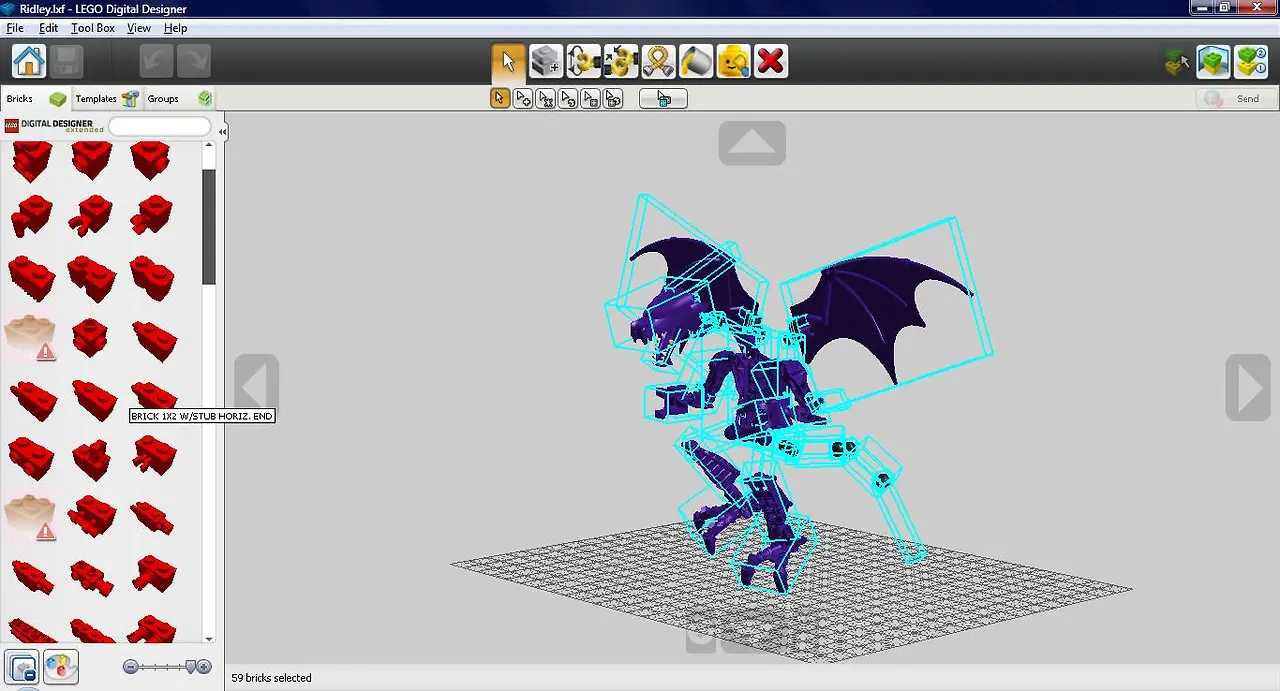Select the Hide minifig-head tool
This screenshot has height=691, width=1280.
tap(733, 61)
